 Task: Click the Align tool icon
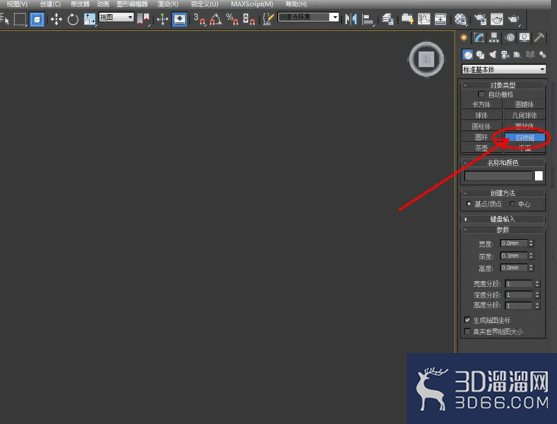pyautogui.click(x=368, y=19)
